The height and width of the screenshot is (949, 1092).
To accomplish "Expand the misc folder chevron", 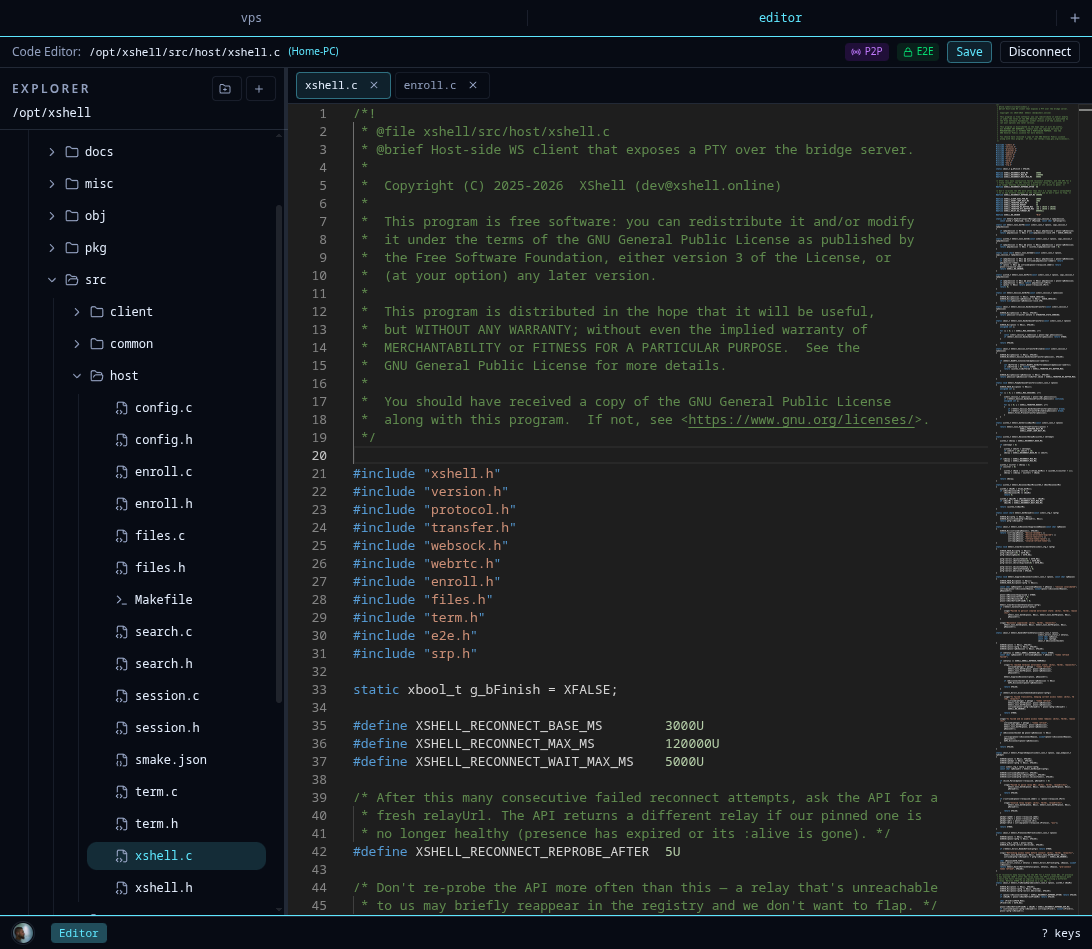I will click(x=52, y=183).
